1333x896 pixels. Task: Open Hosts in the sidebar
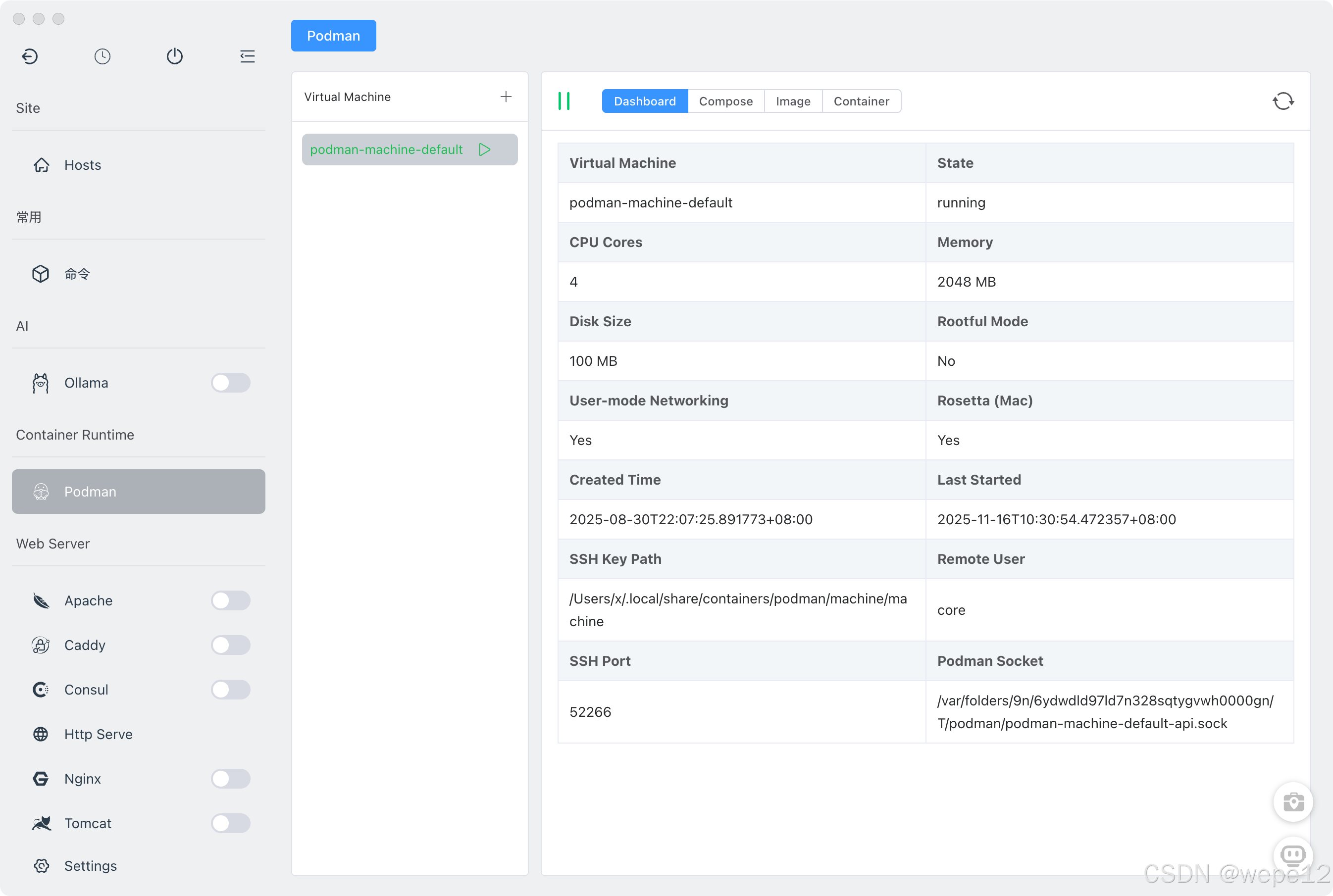(82, 165)
